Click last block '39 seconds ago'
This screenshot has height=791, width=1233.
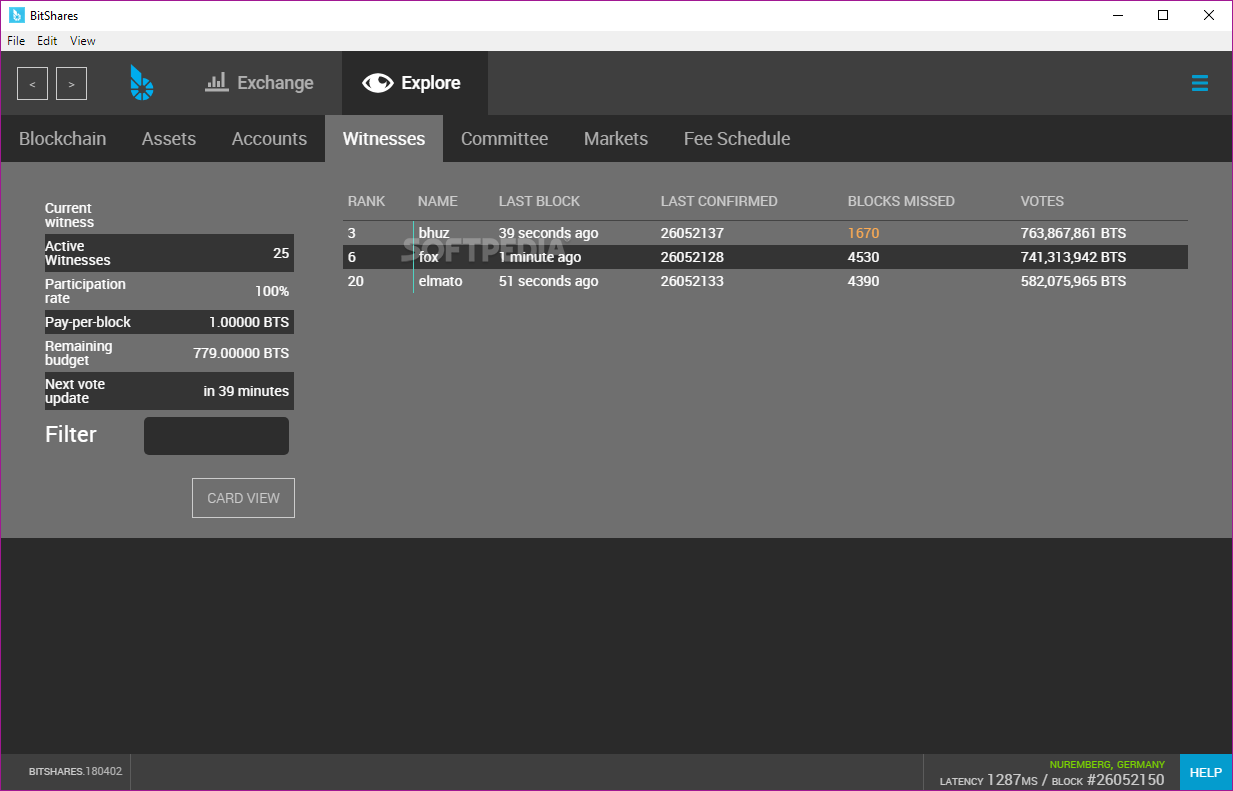coord(549,233)
